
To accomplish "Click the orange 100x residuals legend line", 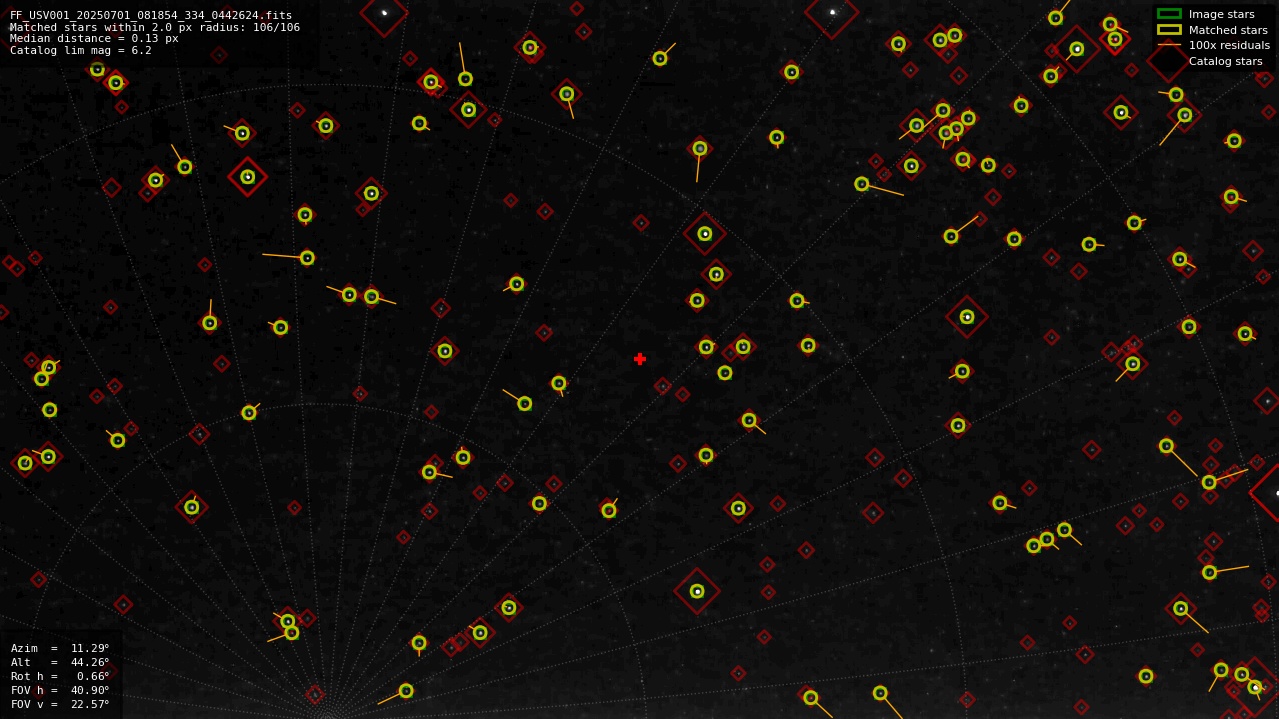I will (x=1169, y=45).
